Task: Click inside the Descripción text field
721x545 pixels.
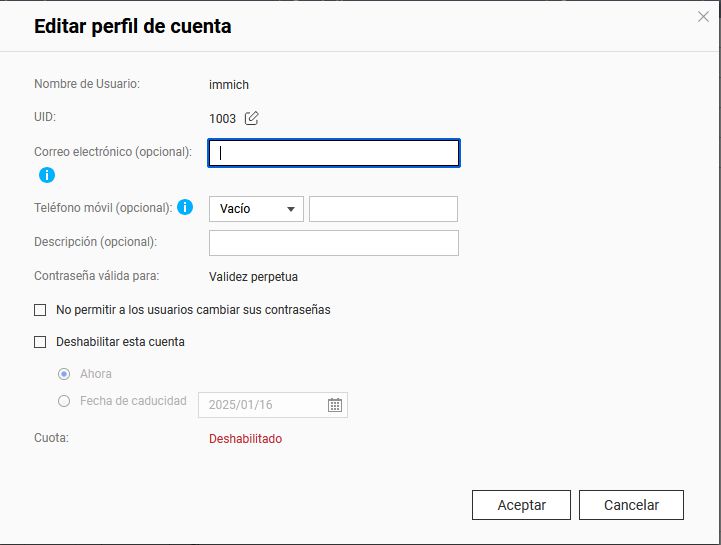Action: (334, 243)
